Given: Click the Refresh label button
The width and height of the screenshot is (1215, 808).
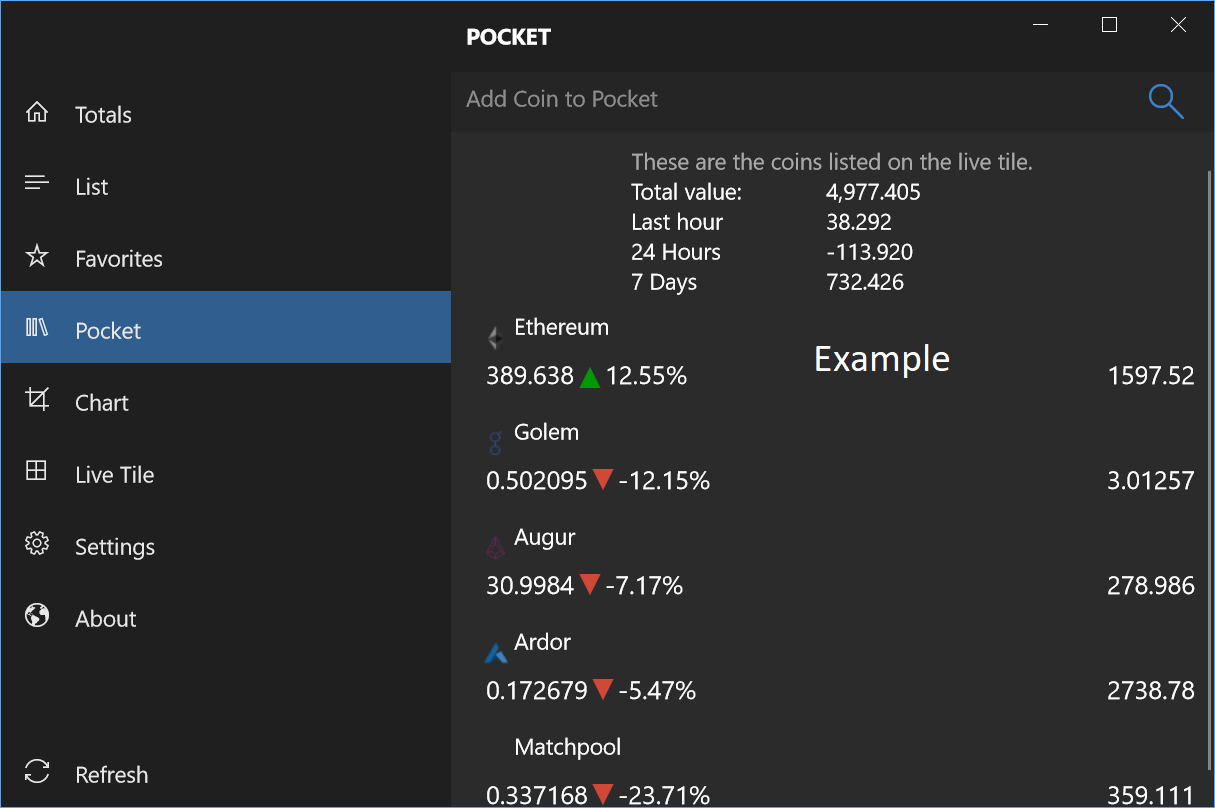Looking at the screenshot, I should coord(112,774).
